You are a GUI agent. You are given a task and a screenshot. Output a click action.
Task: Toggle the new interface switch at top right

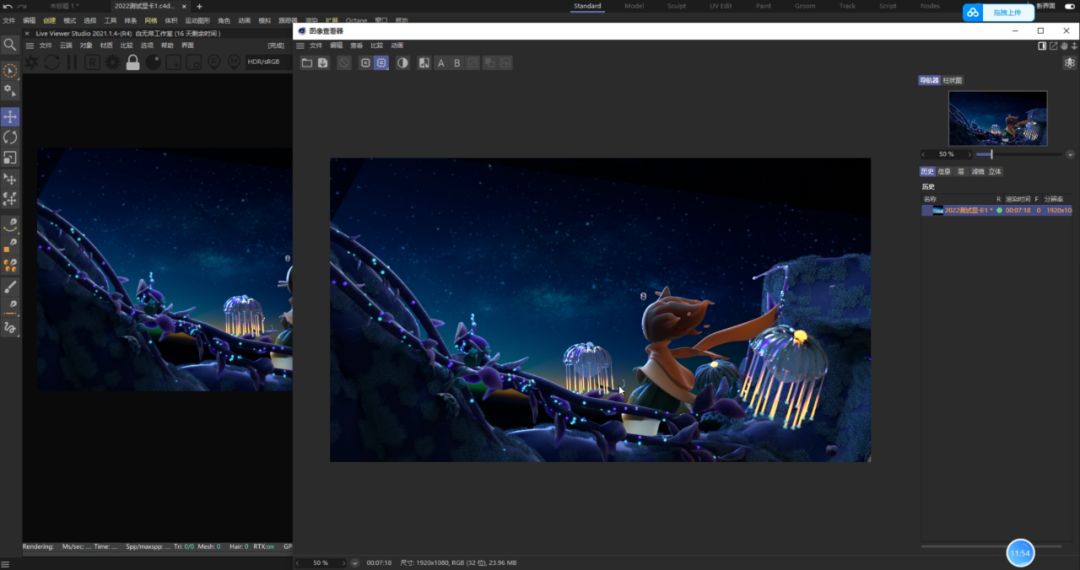[1069, 6]
